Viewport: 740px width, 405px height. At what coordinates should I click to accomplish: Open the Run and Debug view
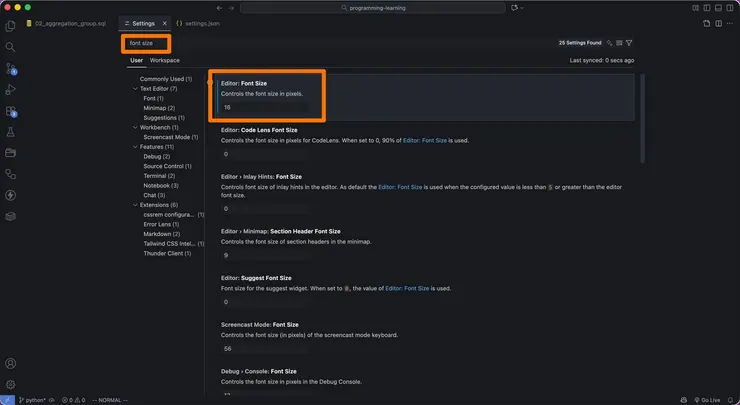point(10,90)
